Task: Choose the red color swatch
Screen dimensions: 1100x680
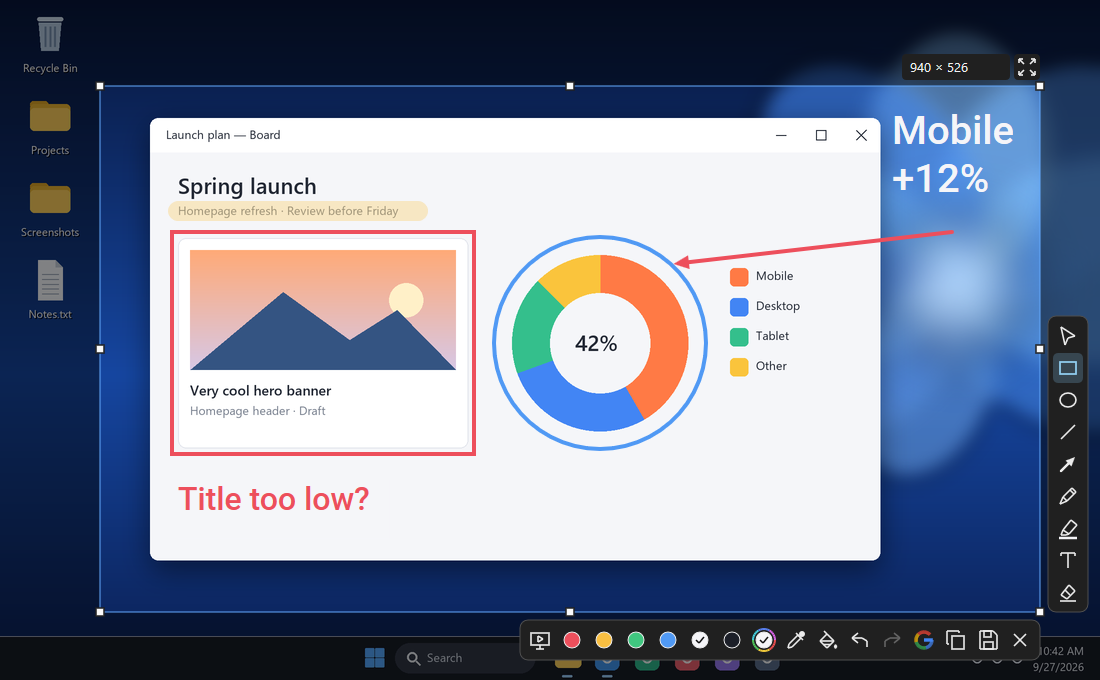Action: coord(572,640)
